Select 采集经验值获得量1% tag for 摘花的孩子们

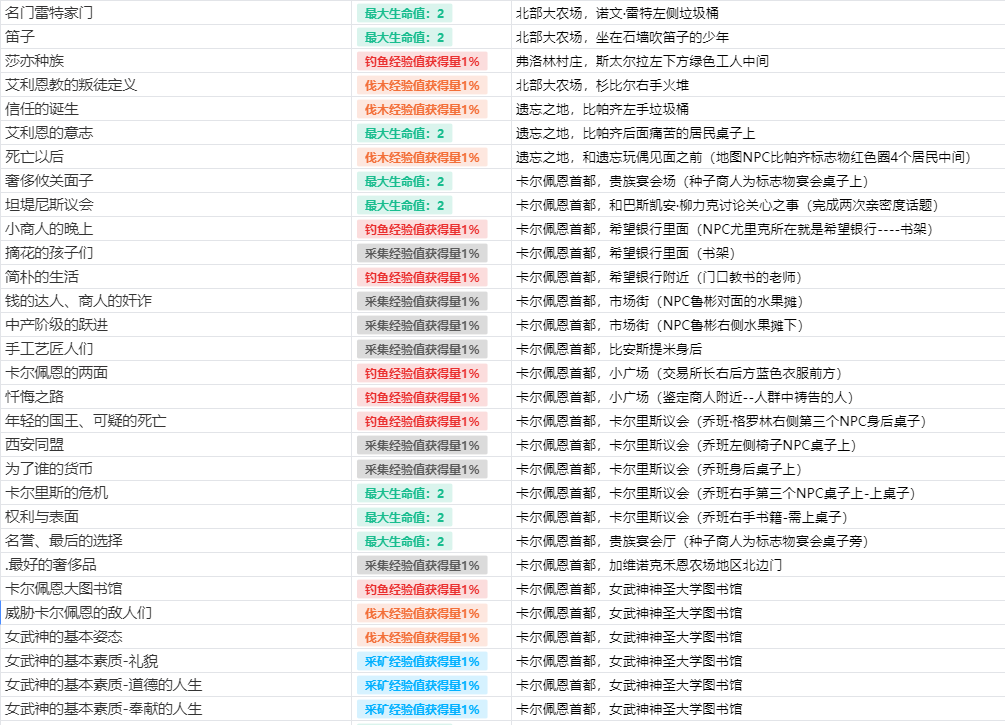point(422,253)
